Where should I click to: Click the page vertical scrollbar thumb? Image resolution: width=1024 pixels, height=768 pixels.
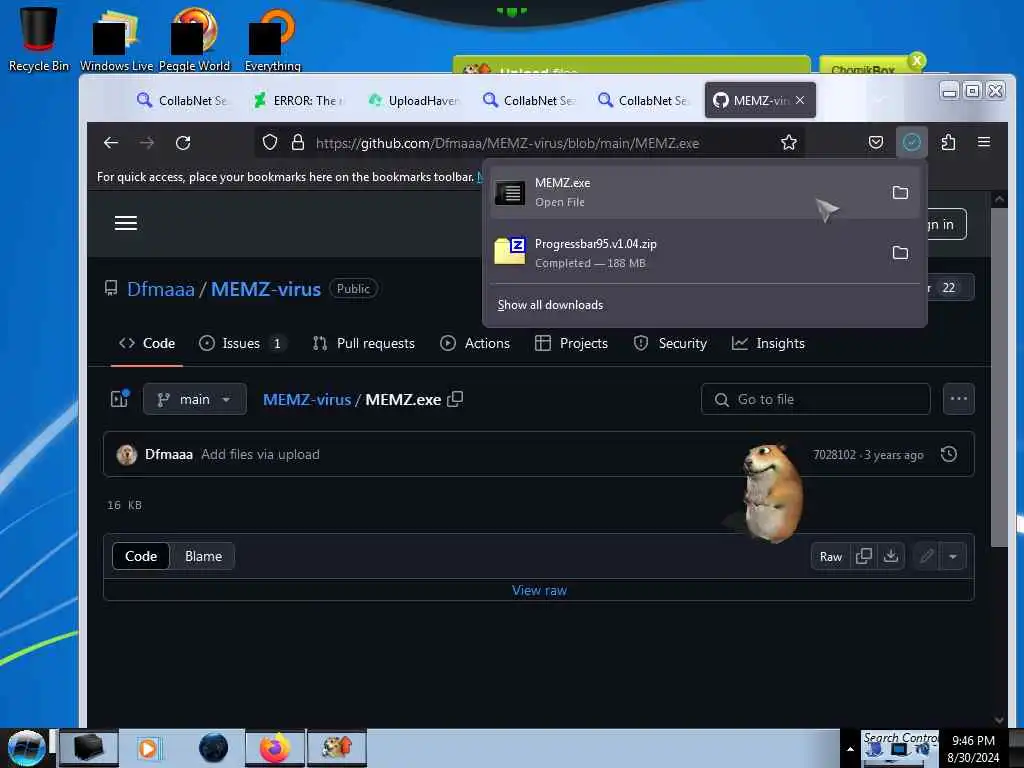999,377
